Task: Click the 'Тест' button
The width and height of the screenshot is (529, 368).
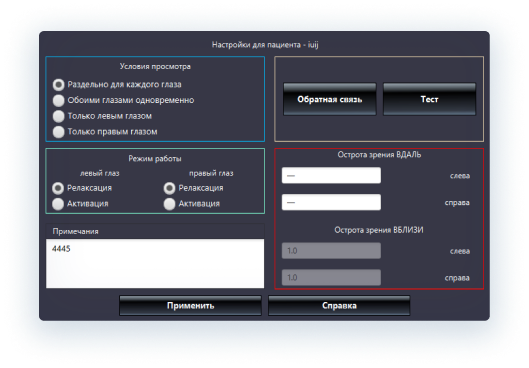Action: pos(429,99)
